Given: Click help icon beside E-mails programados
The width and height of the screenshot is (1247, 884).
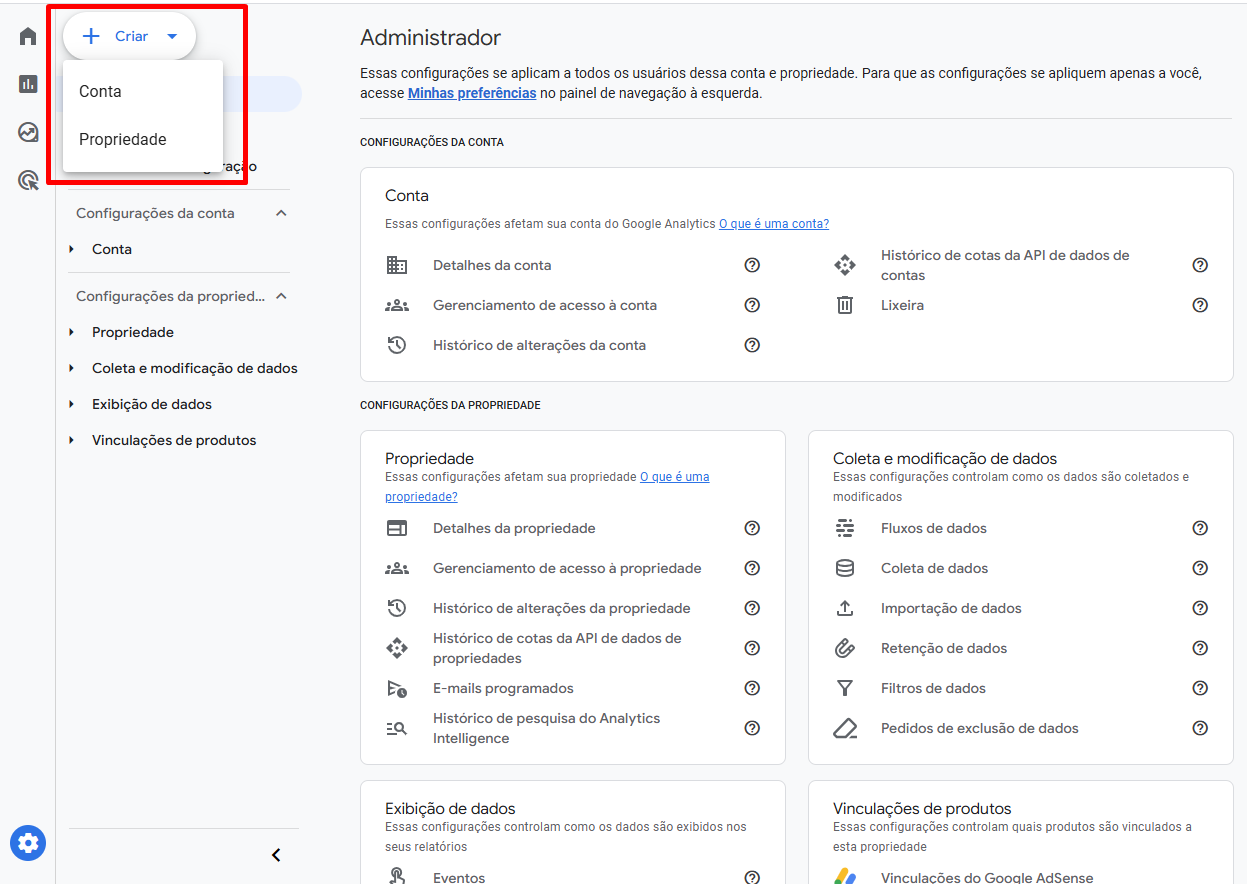Looking at the screenshot, I should (x=752, y=688).
